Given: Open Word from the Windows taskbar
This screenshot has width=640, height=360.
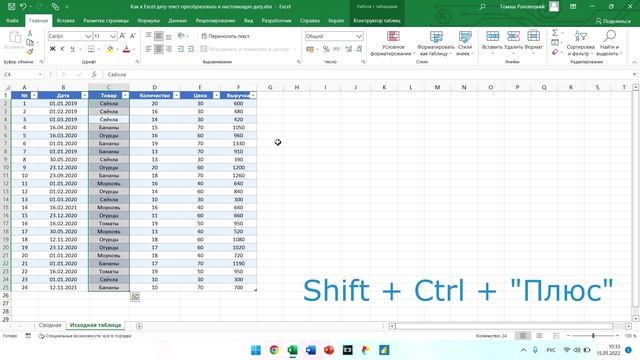Looking at the screenshot, I should point(311,350).
